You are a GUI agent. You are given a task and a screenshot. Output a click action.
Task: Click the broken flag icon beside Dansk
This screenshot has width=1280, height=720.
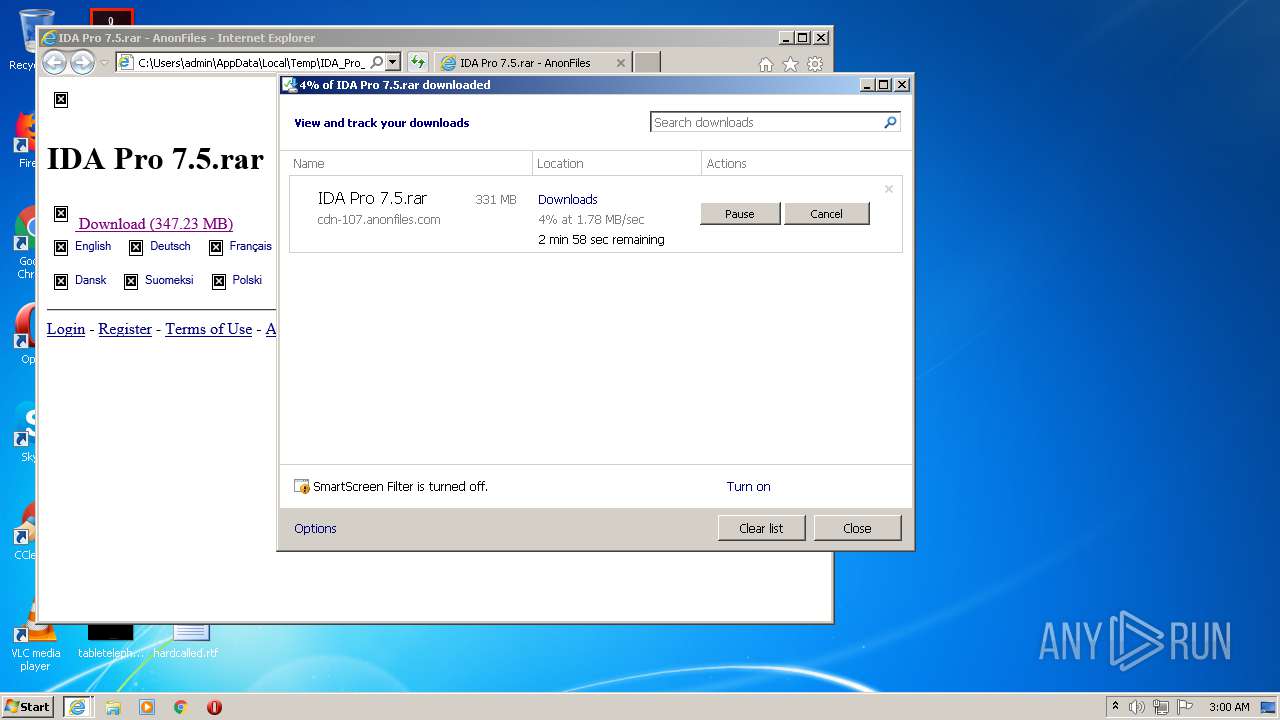pos(61,281)
